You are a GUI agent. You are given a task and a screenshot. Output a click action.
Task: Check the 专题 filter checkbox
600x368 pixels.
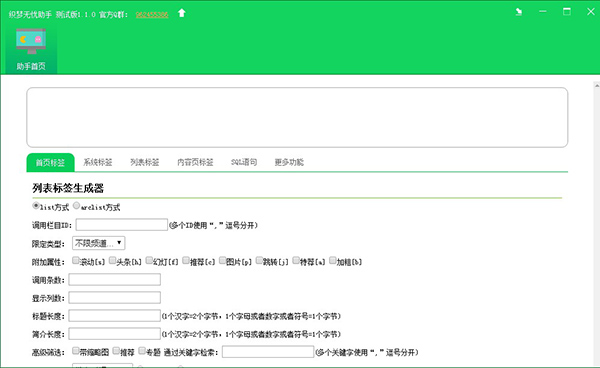tap(142, 350)
